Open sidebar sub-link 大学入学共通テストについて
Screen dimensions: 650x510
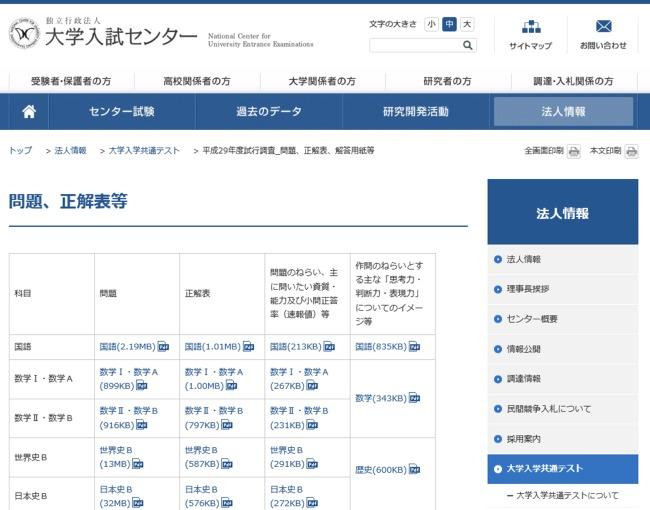pos(567,495)
